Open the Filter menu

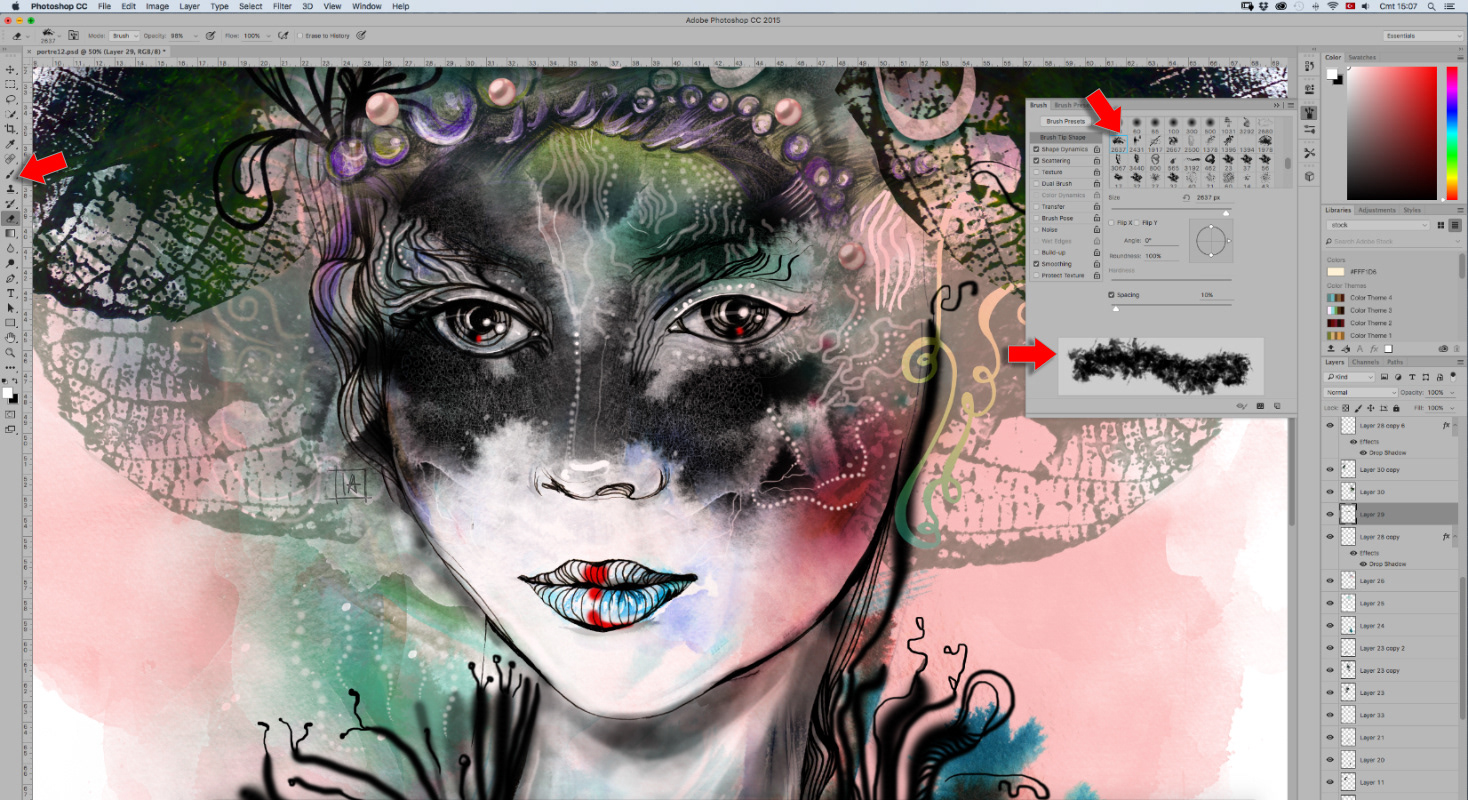coord(282,6)
